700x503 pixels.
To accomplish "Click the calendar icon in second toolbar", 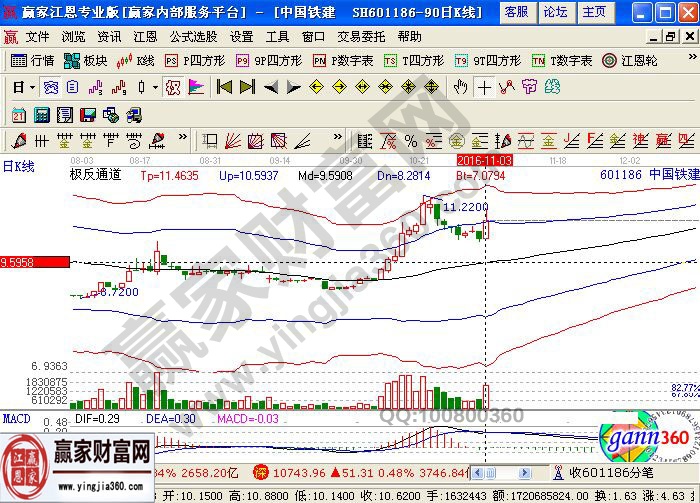I will coord(19,114).
